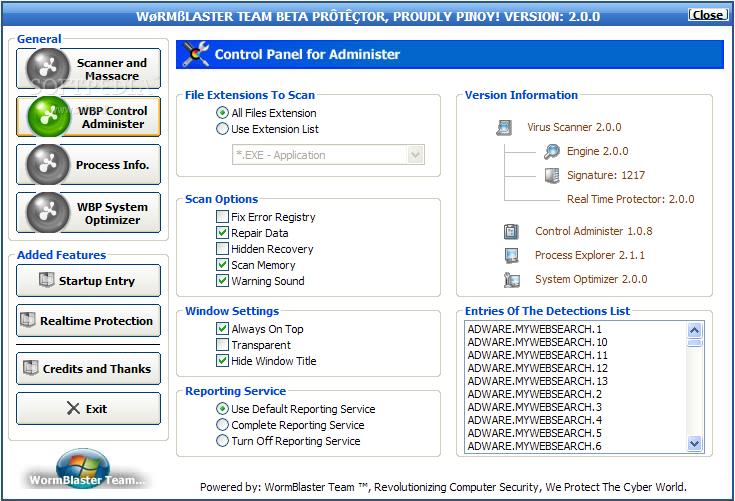Click Virus Scanner 2.0.0 label
735x501 pixels.
[574, 127]
